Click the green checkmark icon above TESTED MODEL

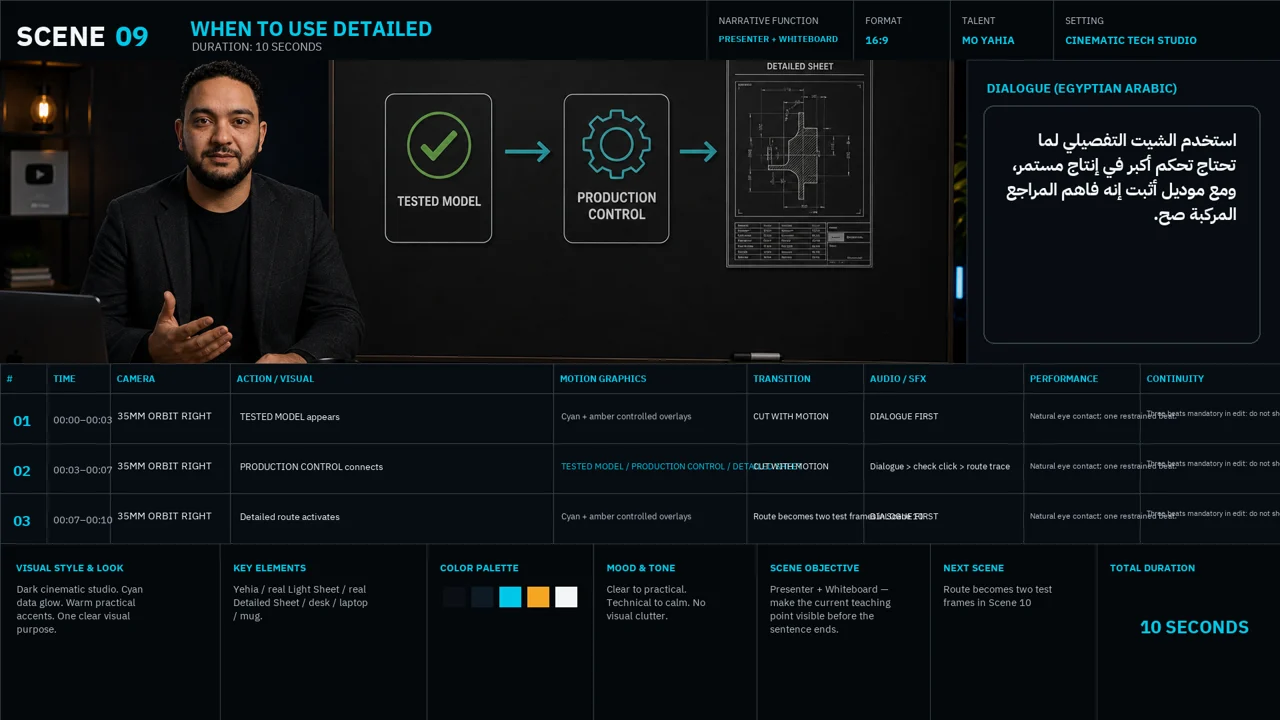point(439,146)
